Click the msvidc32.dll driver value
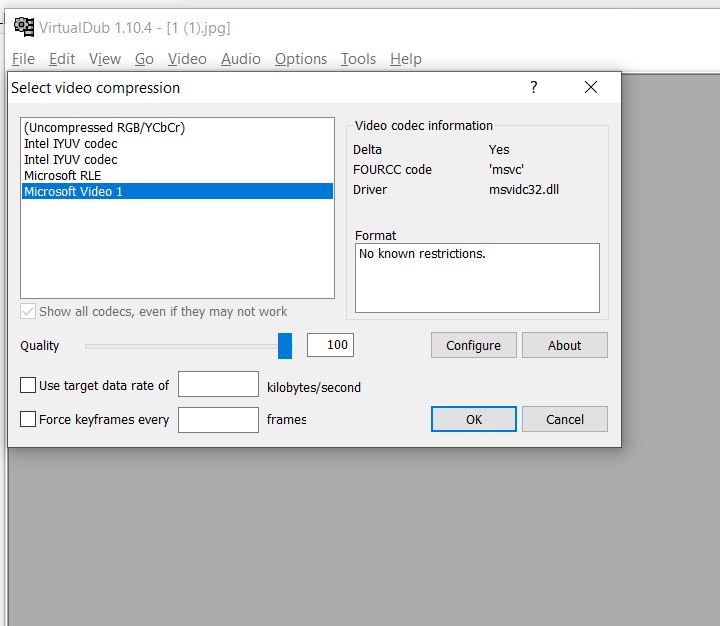Screen dimensions: 720x626 click(524, 190)
